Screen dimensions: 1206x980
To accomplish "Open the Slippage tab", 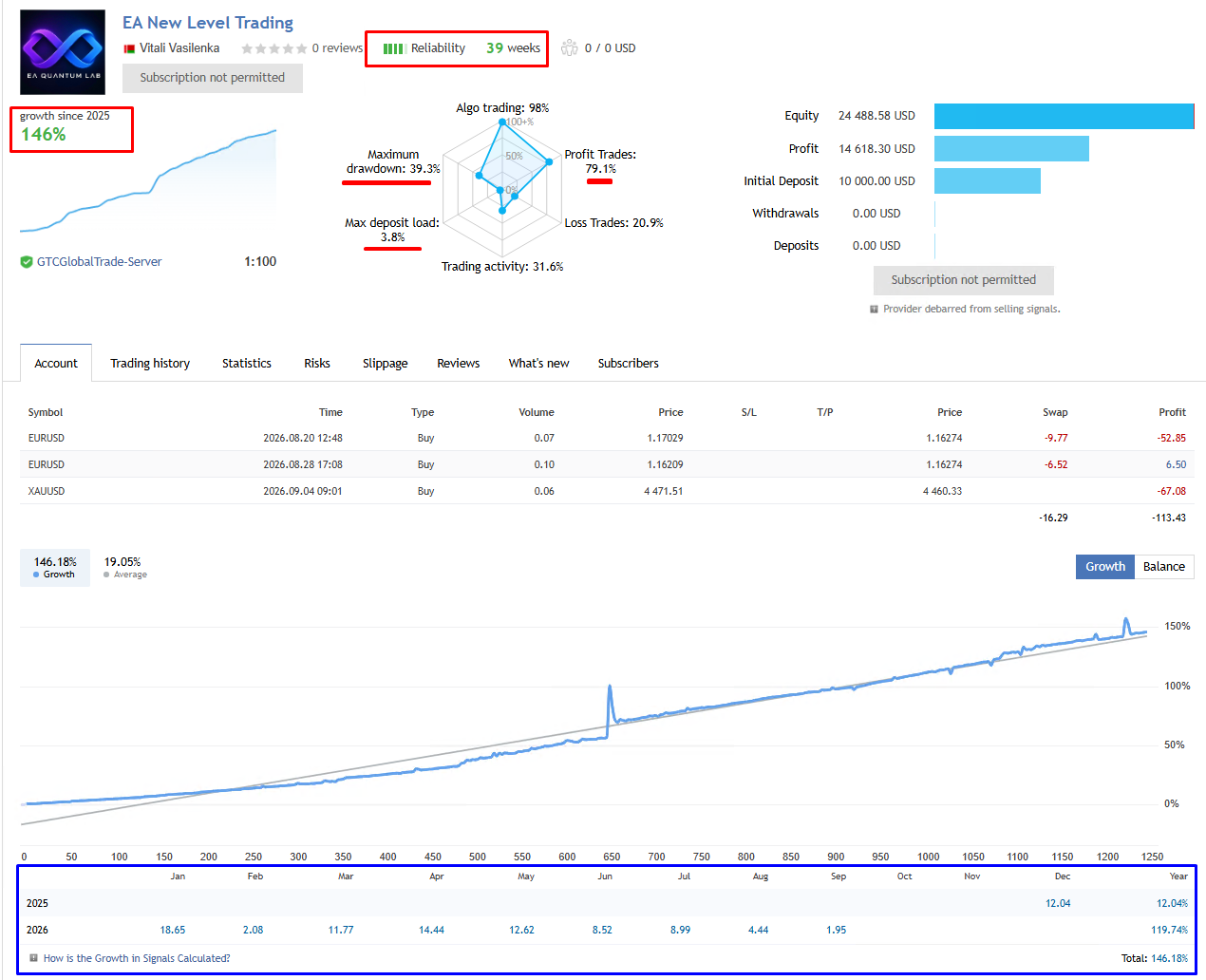I will (x=386, y=363).
